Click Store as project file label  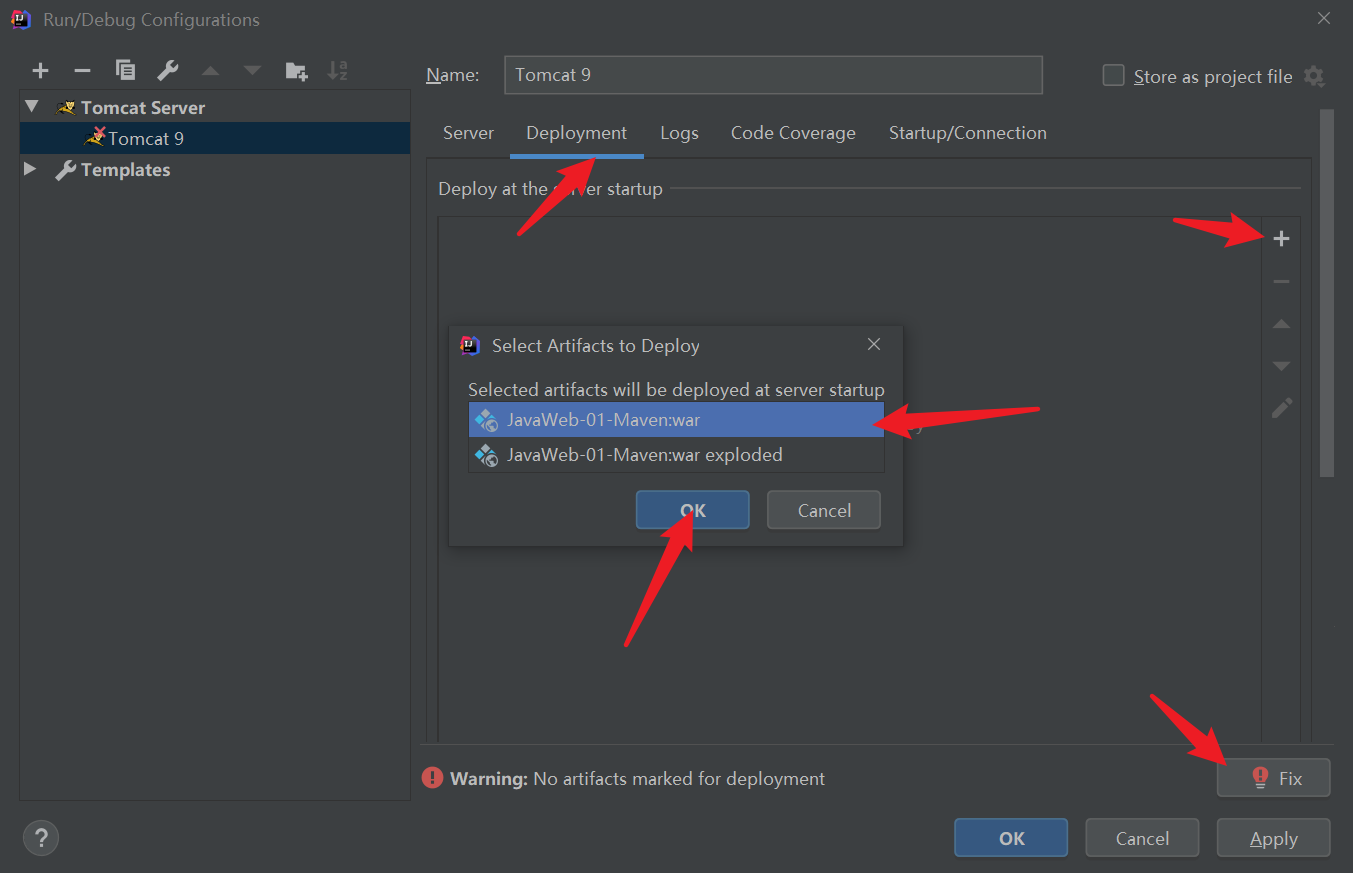[x=1213, y=76]
